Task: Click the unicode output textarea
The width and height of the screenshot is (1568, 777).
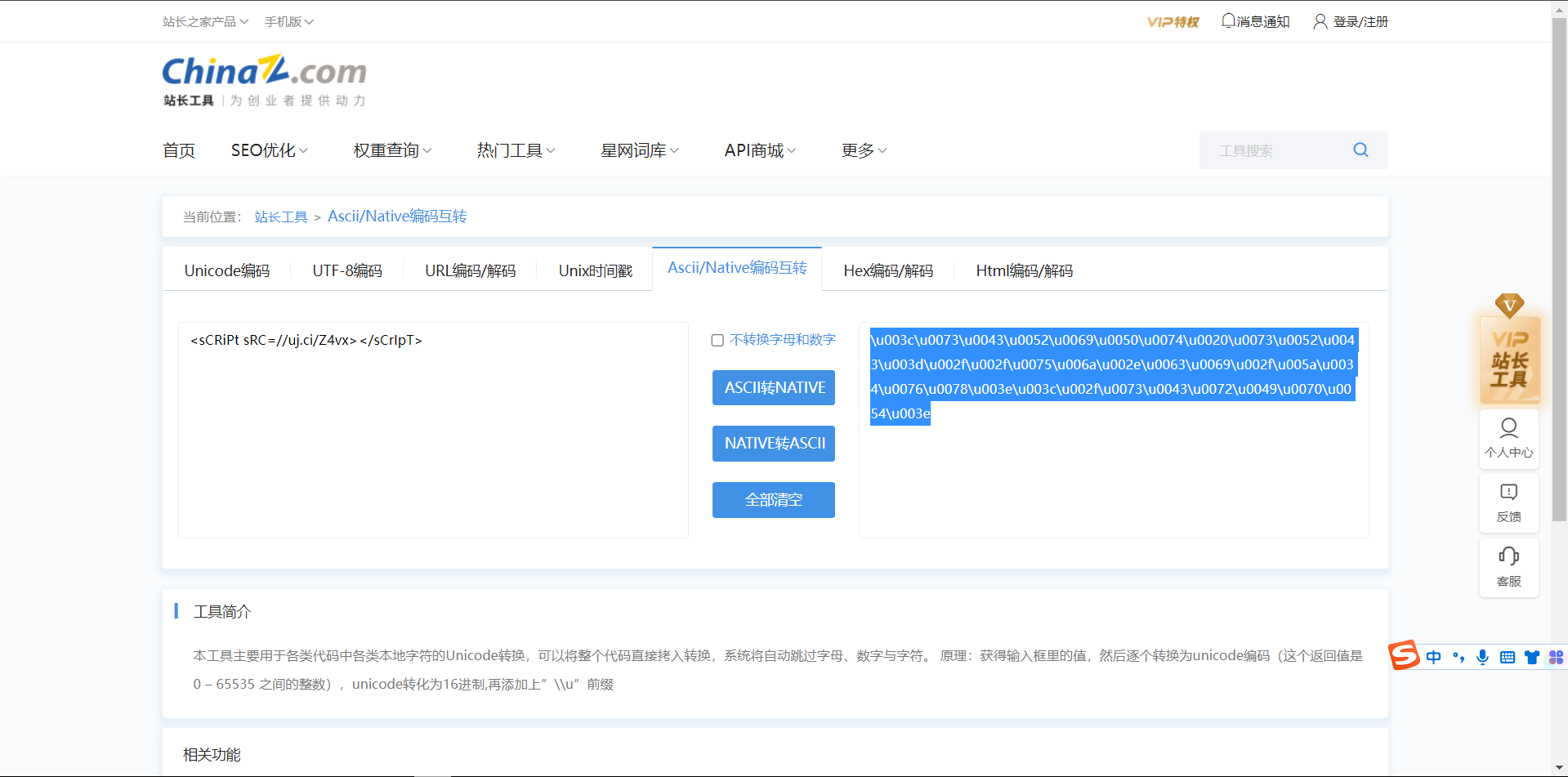Action: [x=1114, y=430]
